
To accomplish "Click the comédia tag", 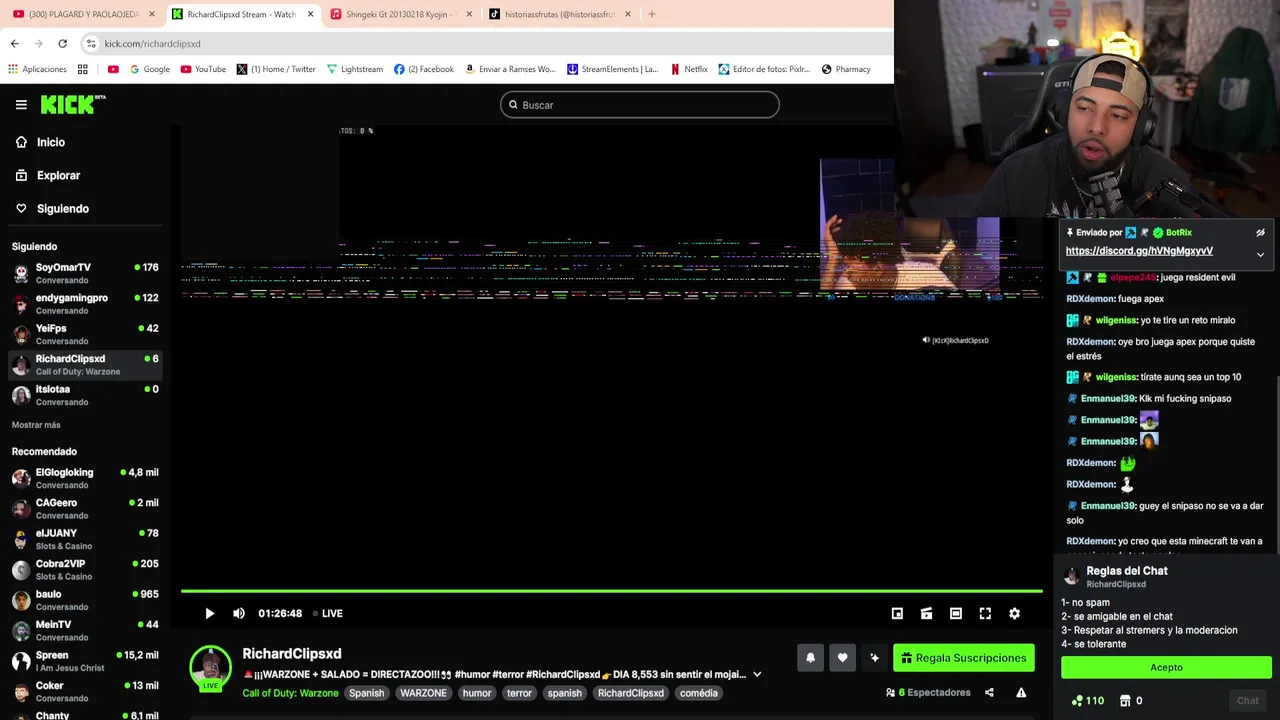I will 698,693.
